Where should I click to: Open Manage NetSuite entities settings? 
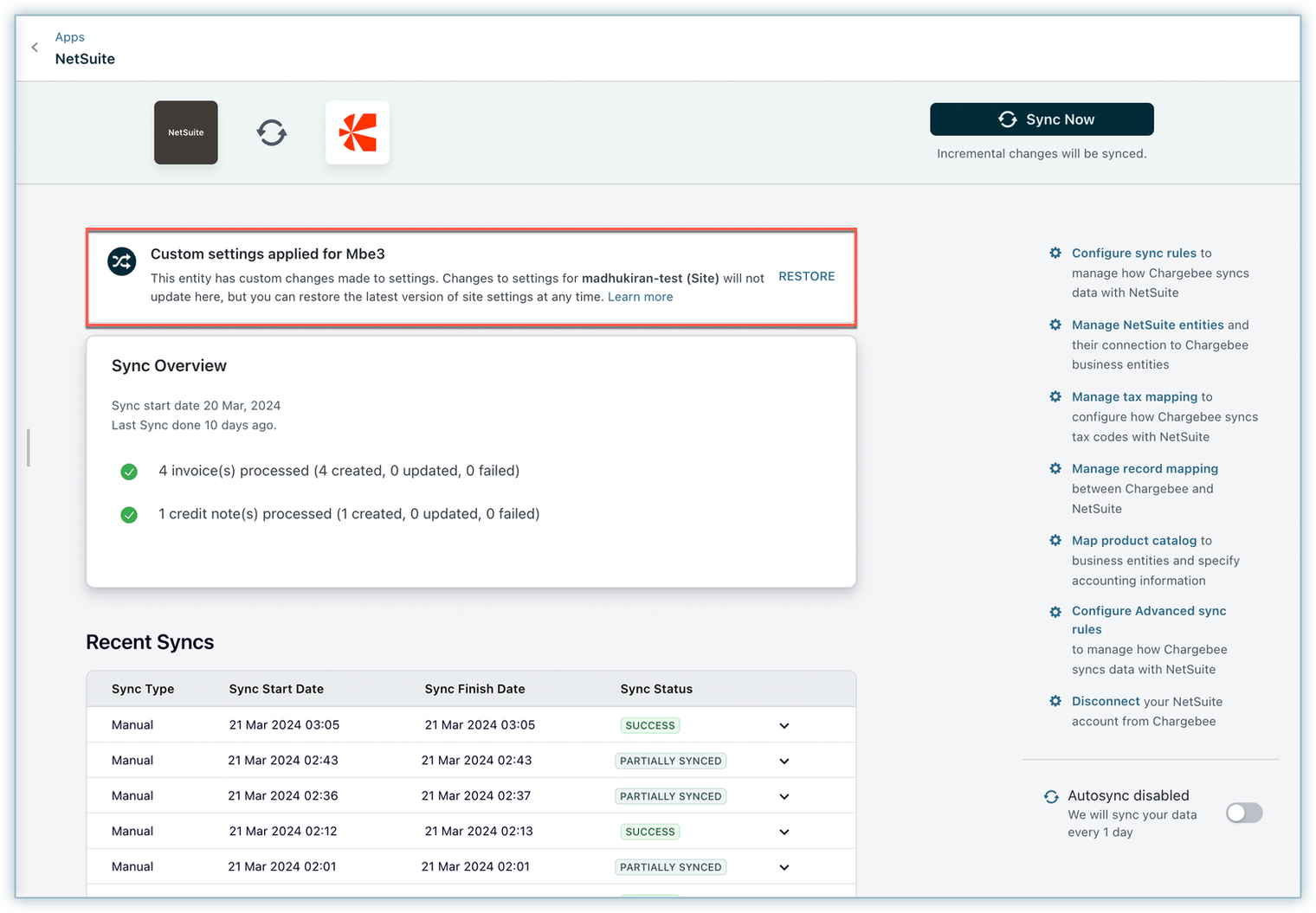pos(1147,325)
